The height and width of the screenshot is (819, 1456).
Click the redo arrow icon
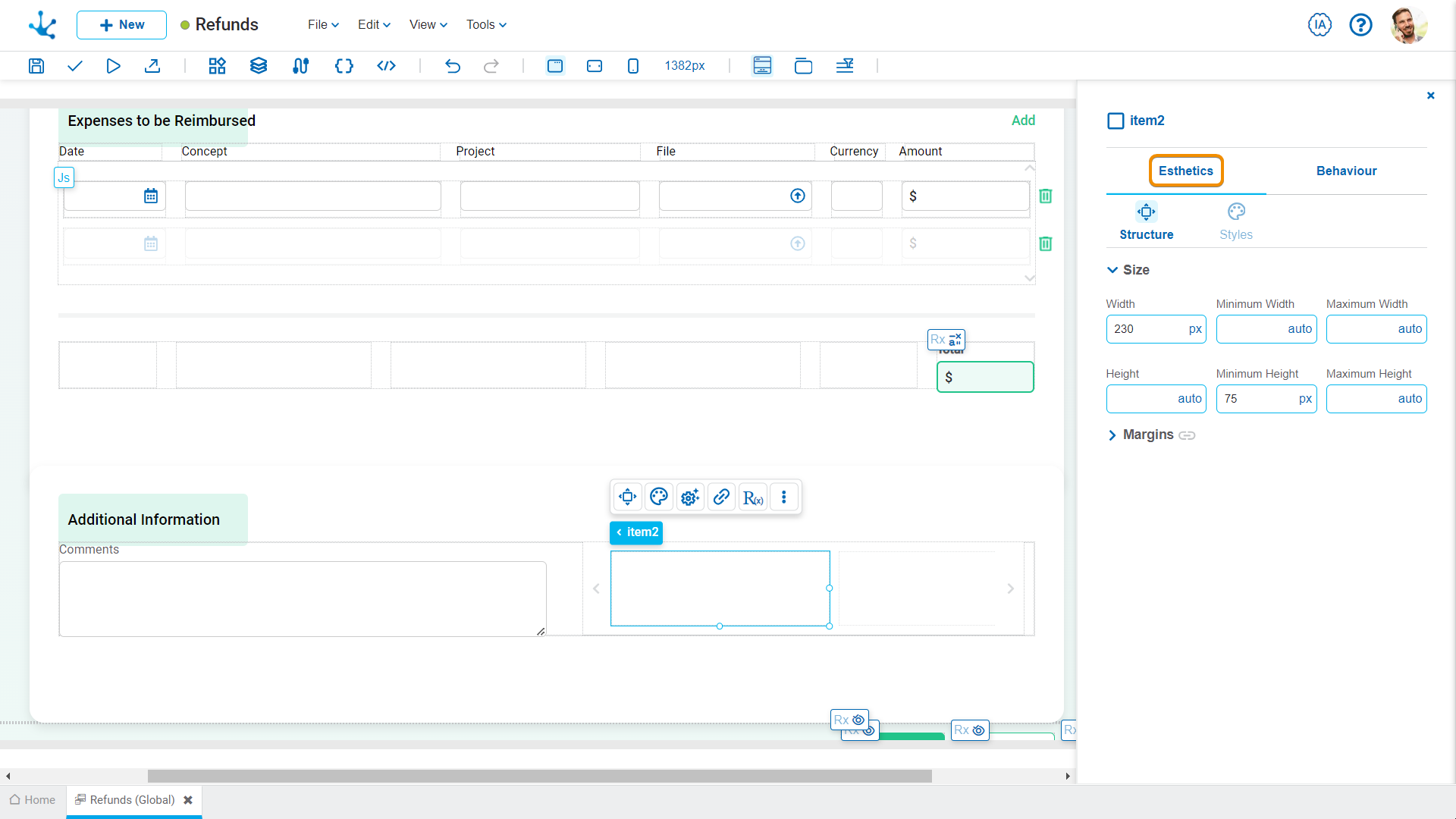pyautogui.click(x=491, y=65)
